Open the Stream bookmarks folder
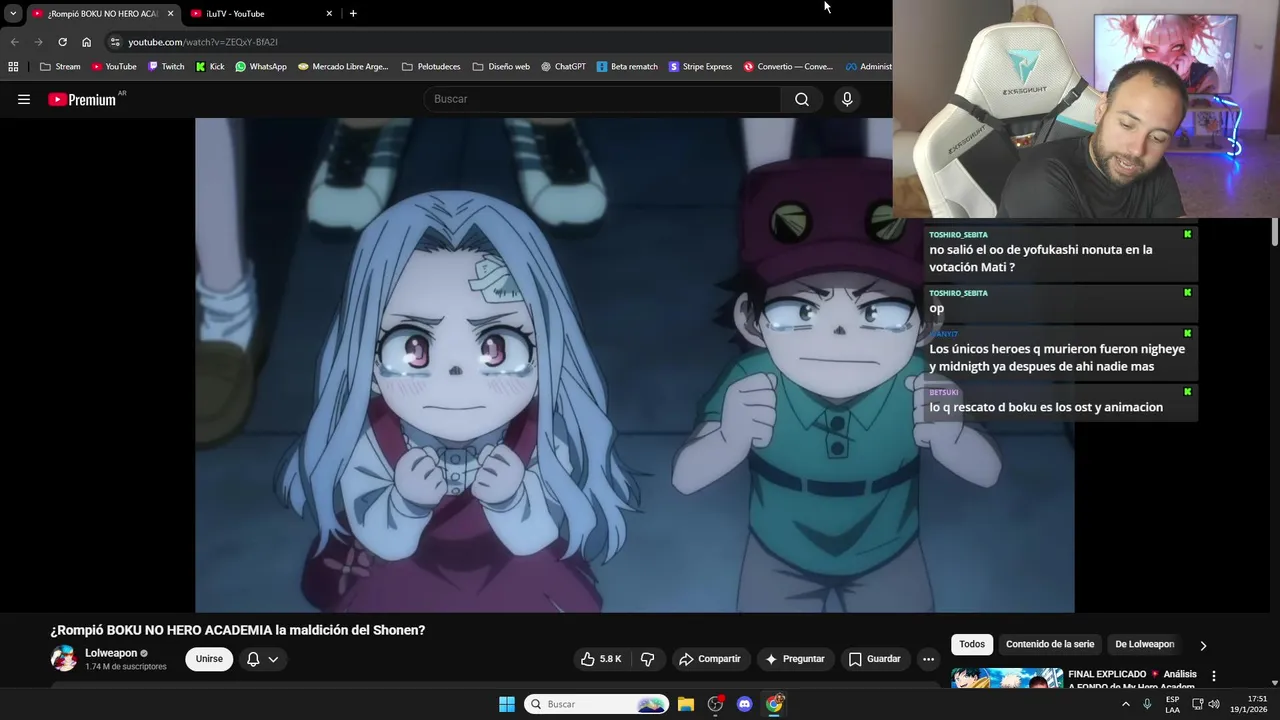Image resolution: width=1280 pixels, height=720 pixels. click(60, 67)
